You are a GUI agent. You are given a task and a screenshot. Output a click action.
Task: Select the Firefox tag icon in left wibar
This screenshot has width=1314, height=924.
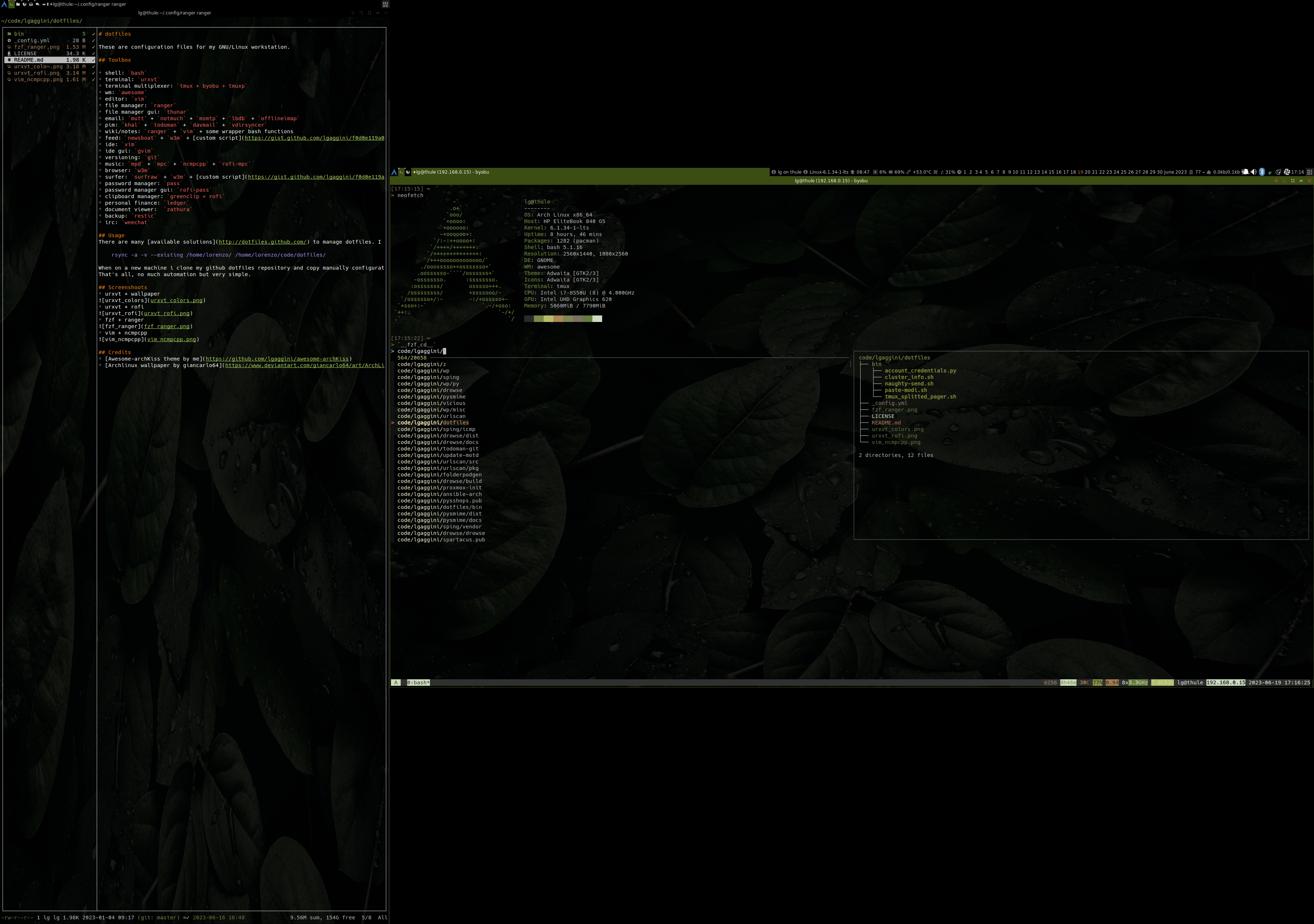click(25, 4)
